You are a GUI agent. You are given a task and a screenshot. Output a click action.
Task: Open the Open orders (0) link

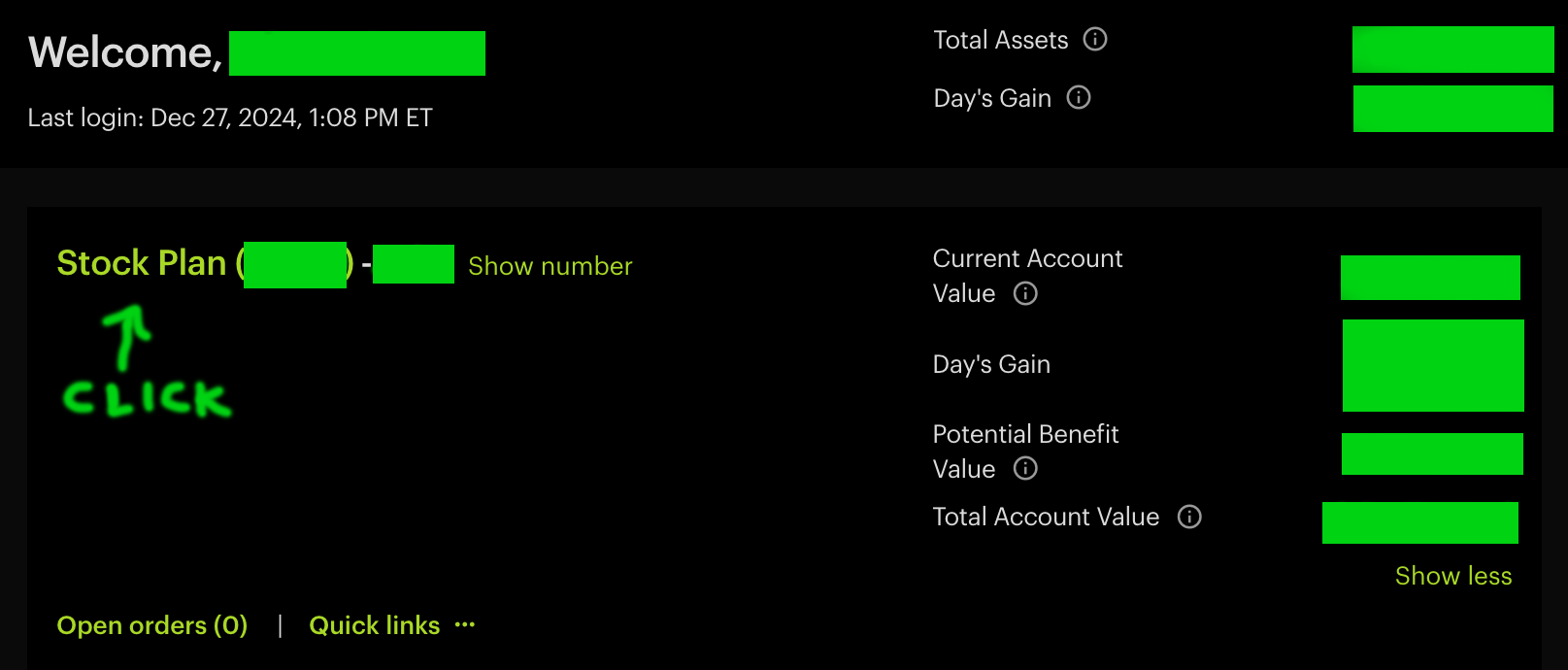[152, 625]
